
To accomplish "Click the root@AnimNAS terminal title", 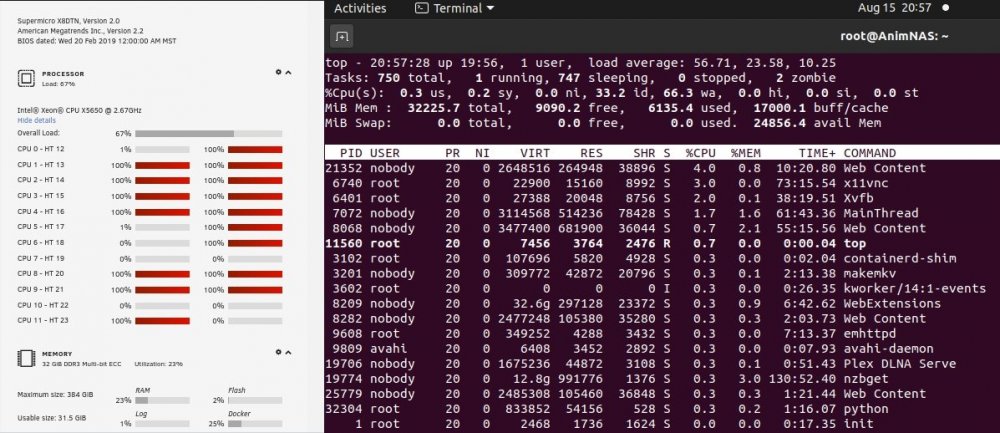I will [x=894, y=36].
